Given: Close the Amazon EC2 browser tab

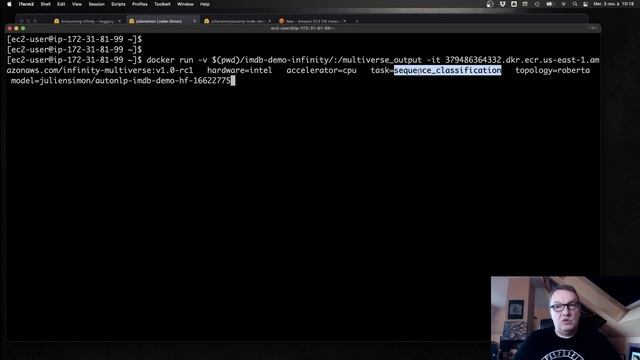Looking at the screenshot, I should coord(344,21).
